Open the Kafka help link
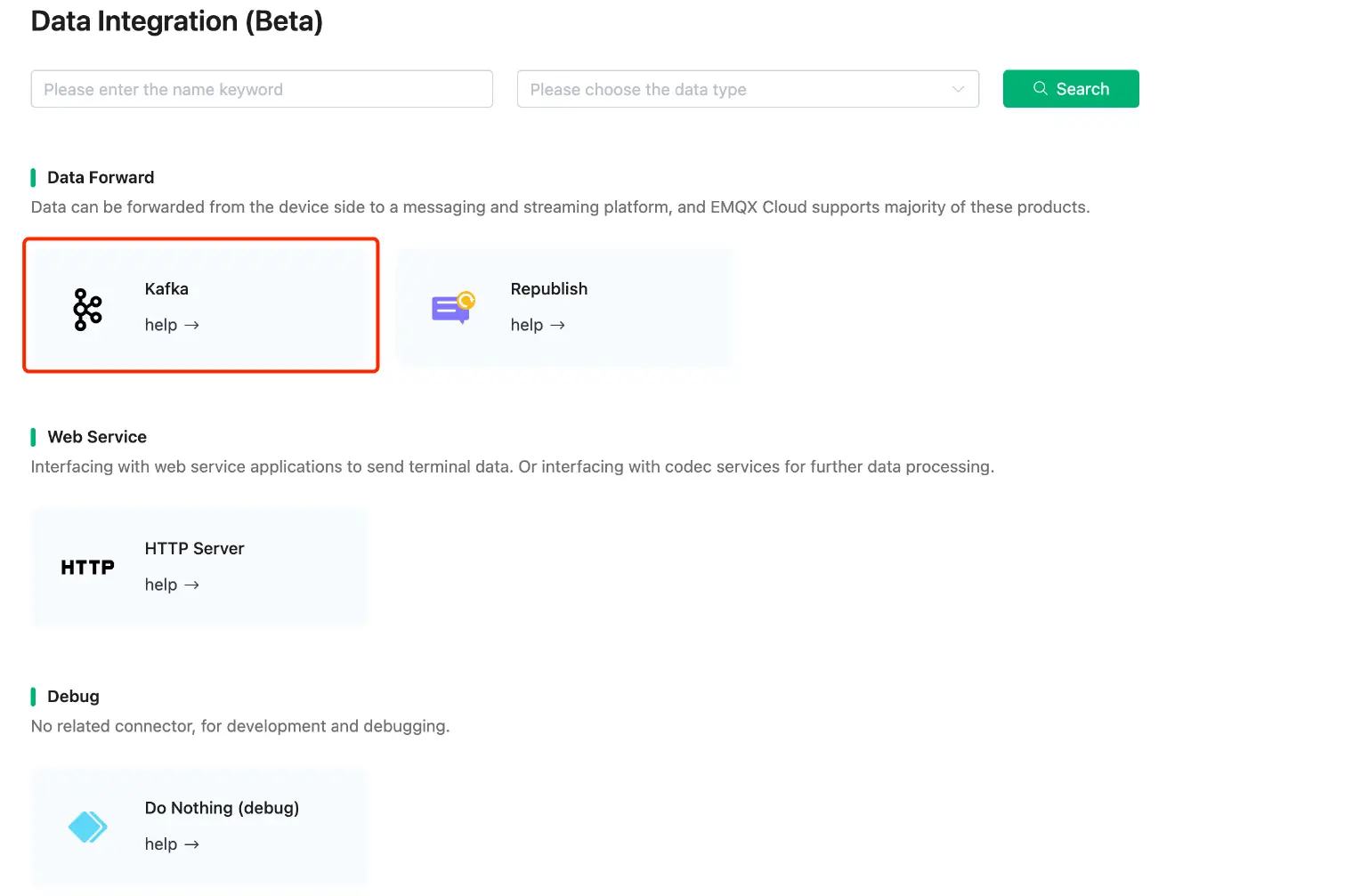 click(x=172, y=325)
